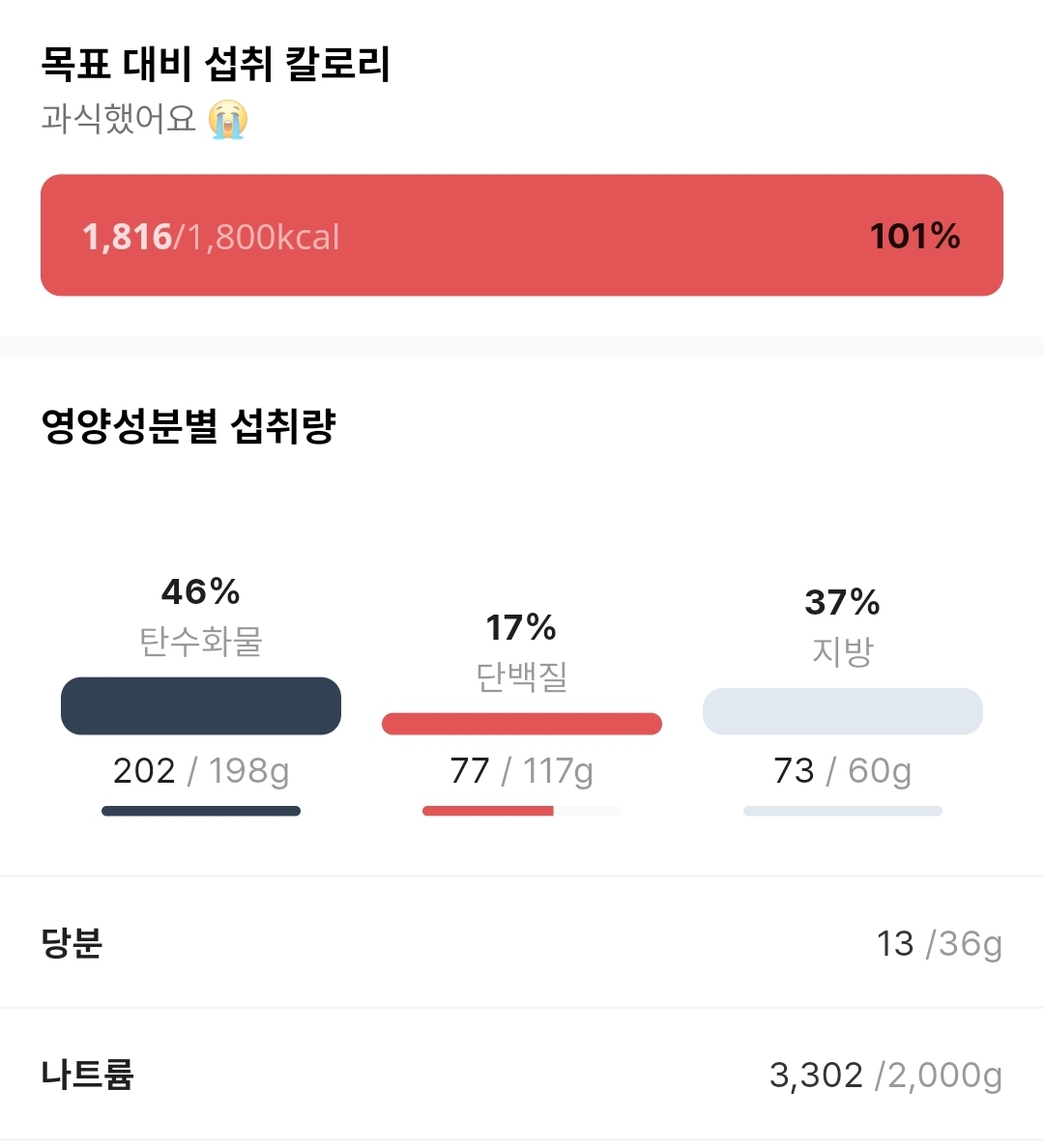Click the 73 / 60g fat amount

click(843, 771)
